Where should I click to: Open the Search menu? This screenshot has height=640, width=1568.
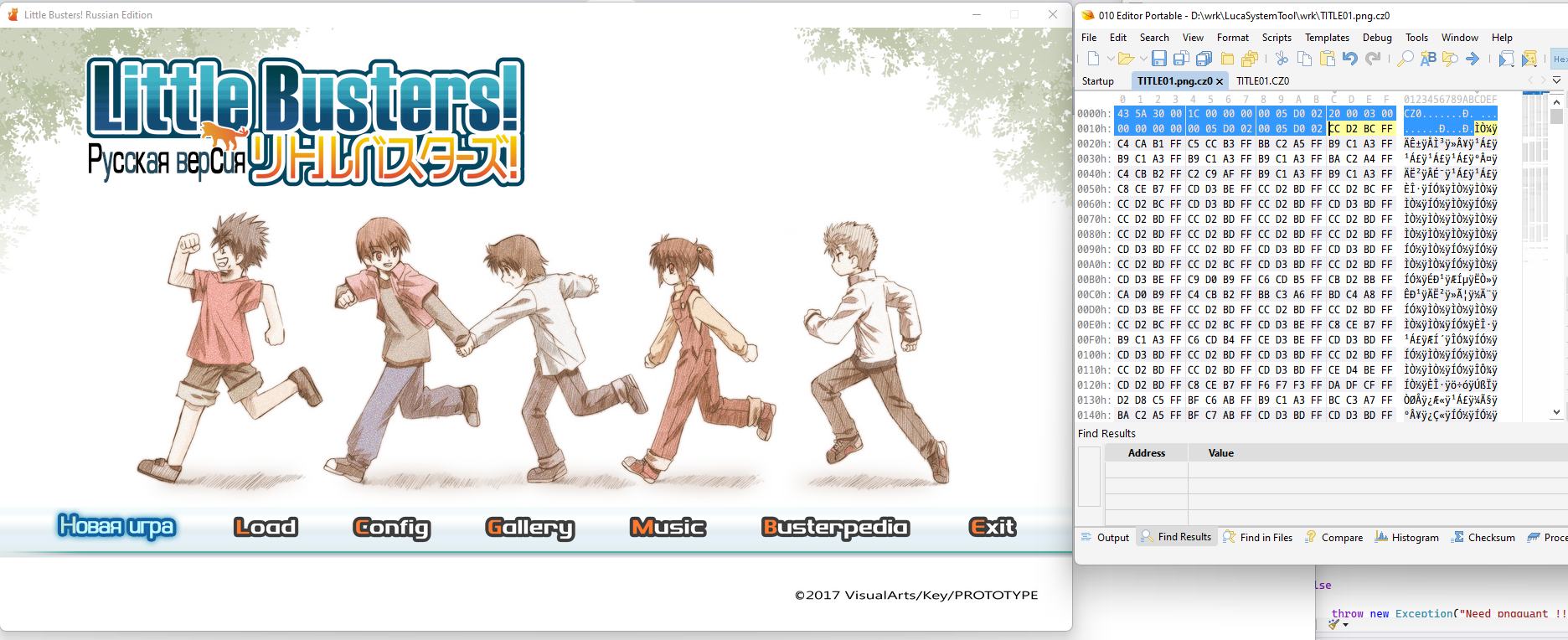point(1154,38)
